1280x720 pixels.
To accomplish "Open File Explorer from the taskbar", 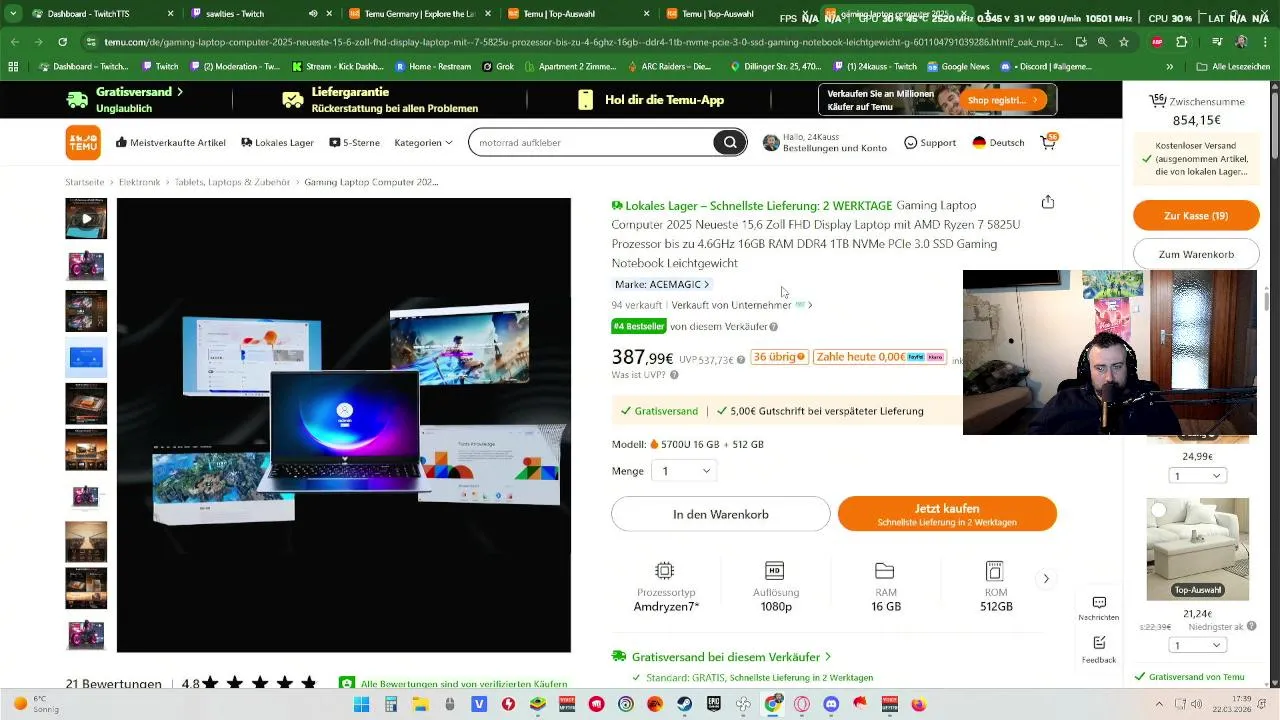I will 420,704.
